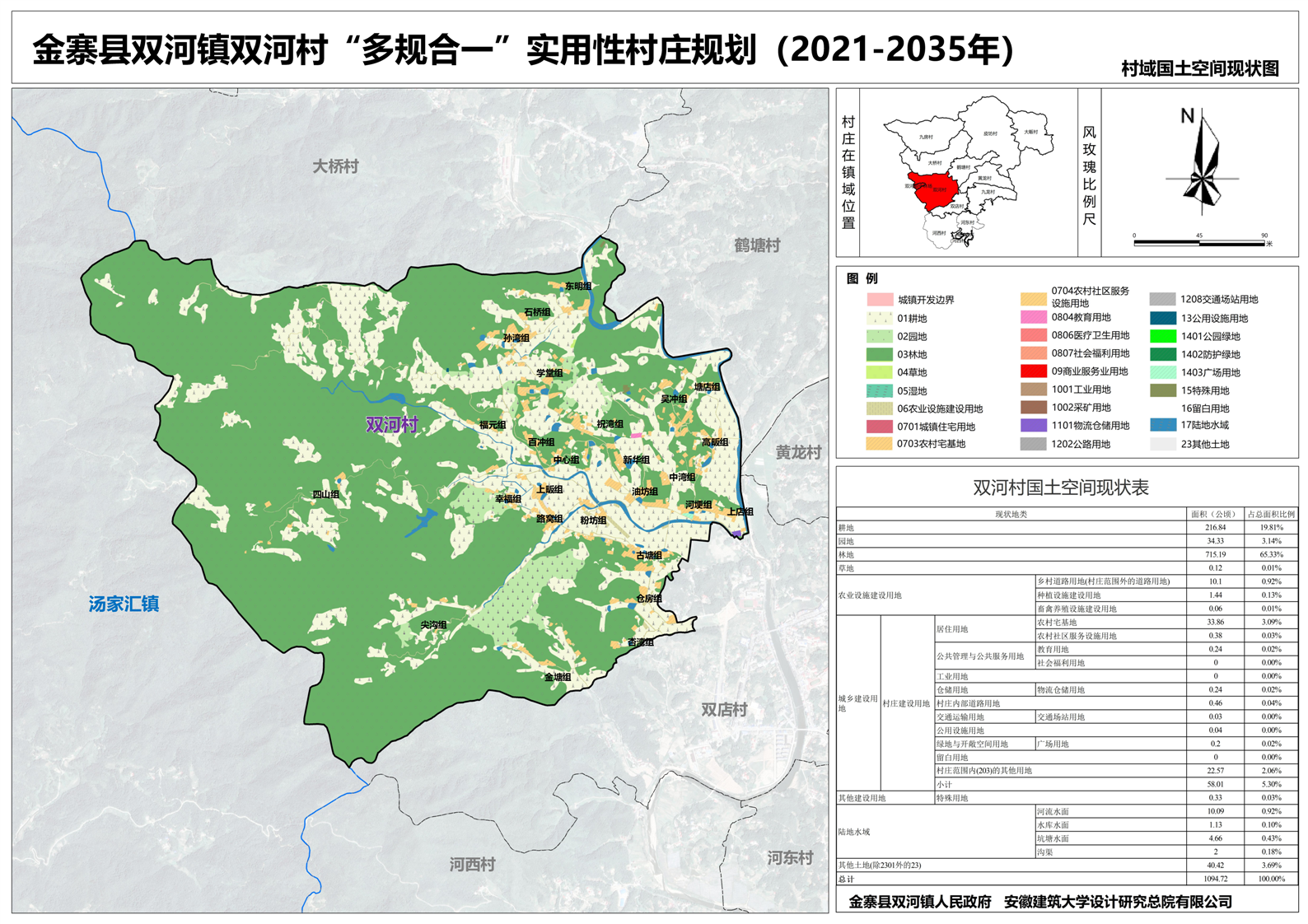Select the 1401公园绿地 bright green swatch
Viewport: 1308px width, 924px height.
pos(1162,336)
